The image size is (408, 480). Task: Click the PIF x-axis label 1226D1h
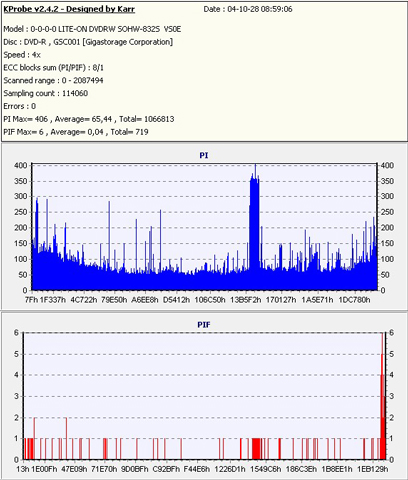(230, 469)
